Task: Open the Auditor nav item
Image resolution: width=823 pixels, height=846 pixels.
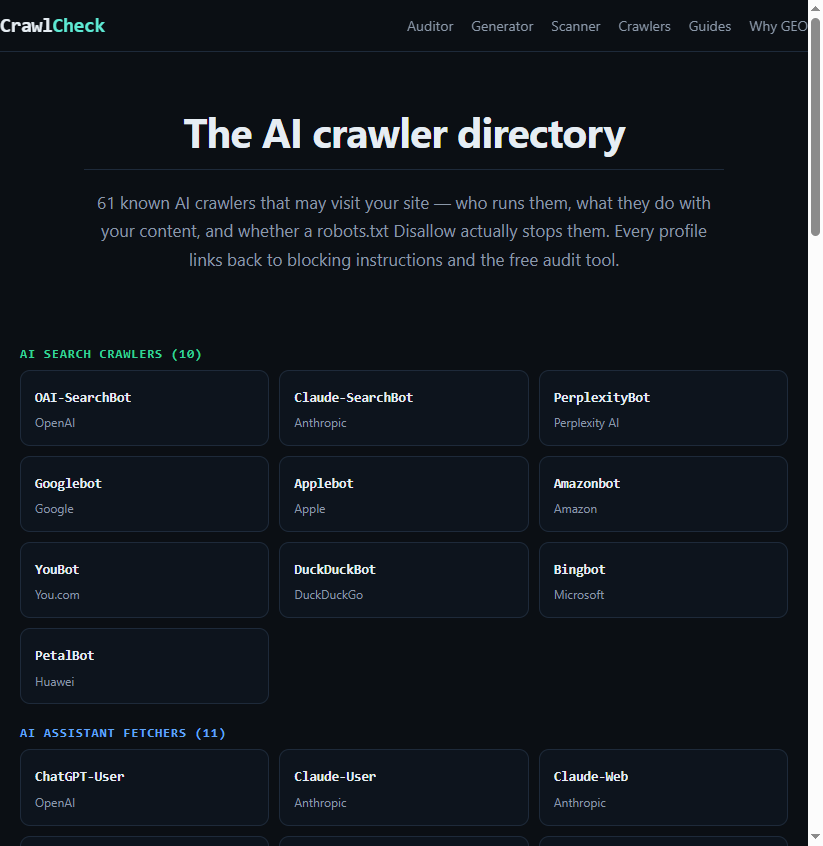Action: 430,26
